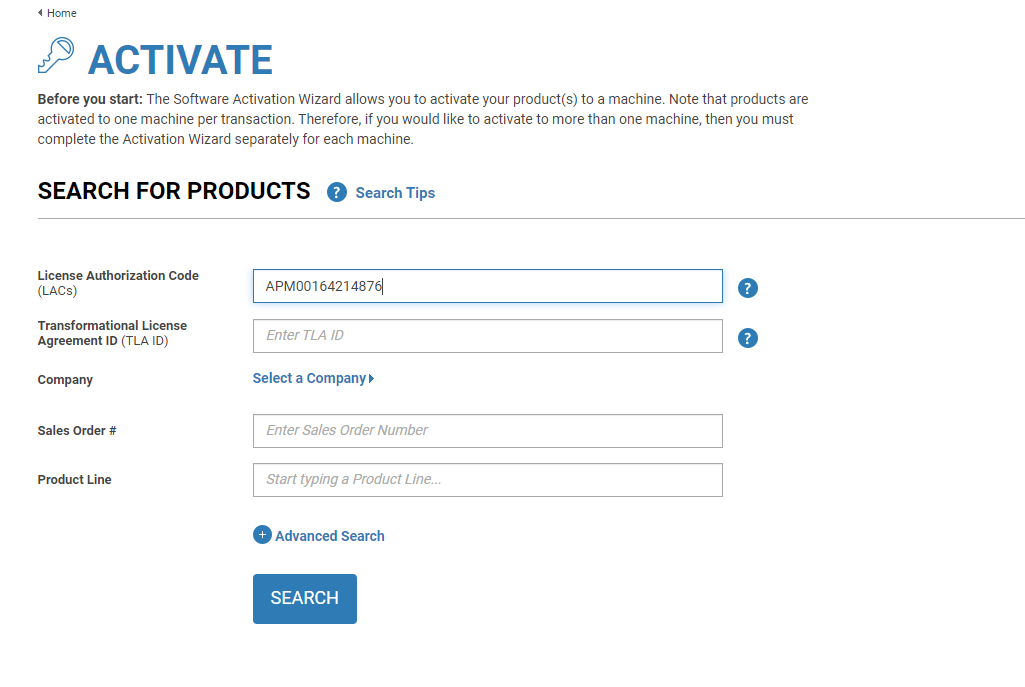The width and height of the screenshot is (1025, 687).
Task: Focus the License Authorization Code input containing APM00164214876
Action: tap(487, 286)
